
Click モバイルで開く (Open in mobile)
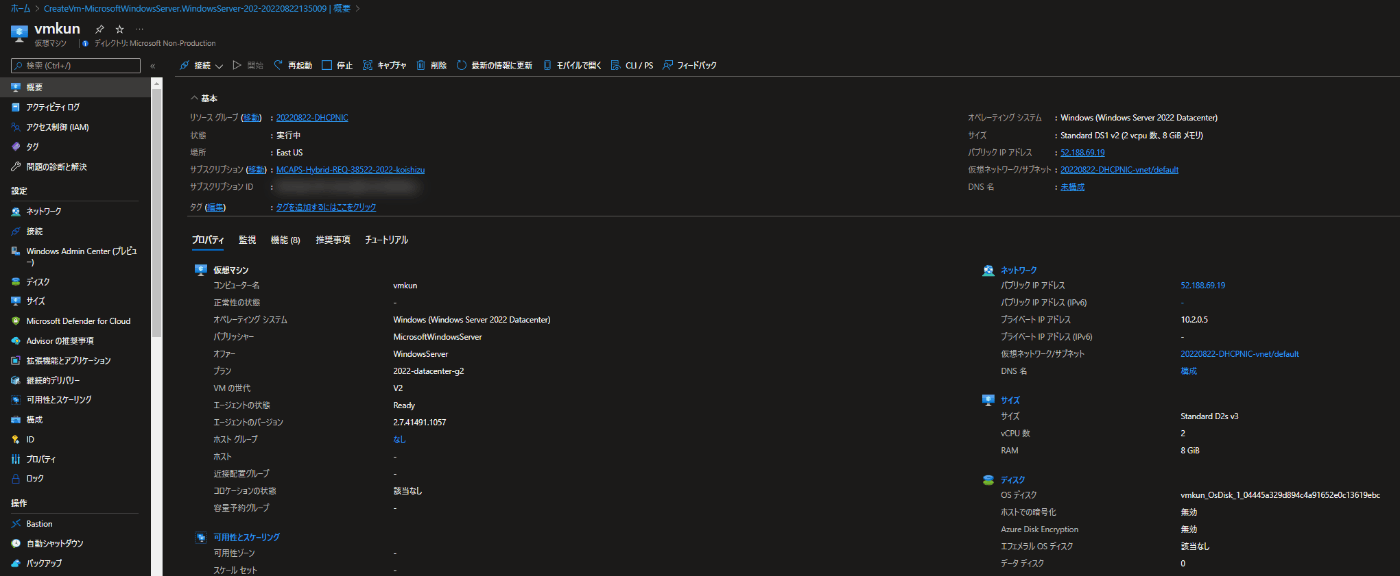click(572, 65)
